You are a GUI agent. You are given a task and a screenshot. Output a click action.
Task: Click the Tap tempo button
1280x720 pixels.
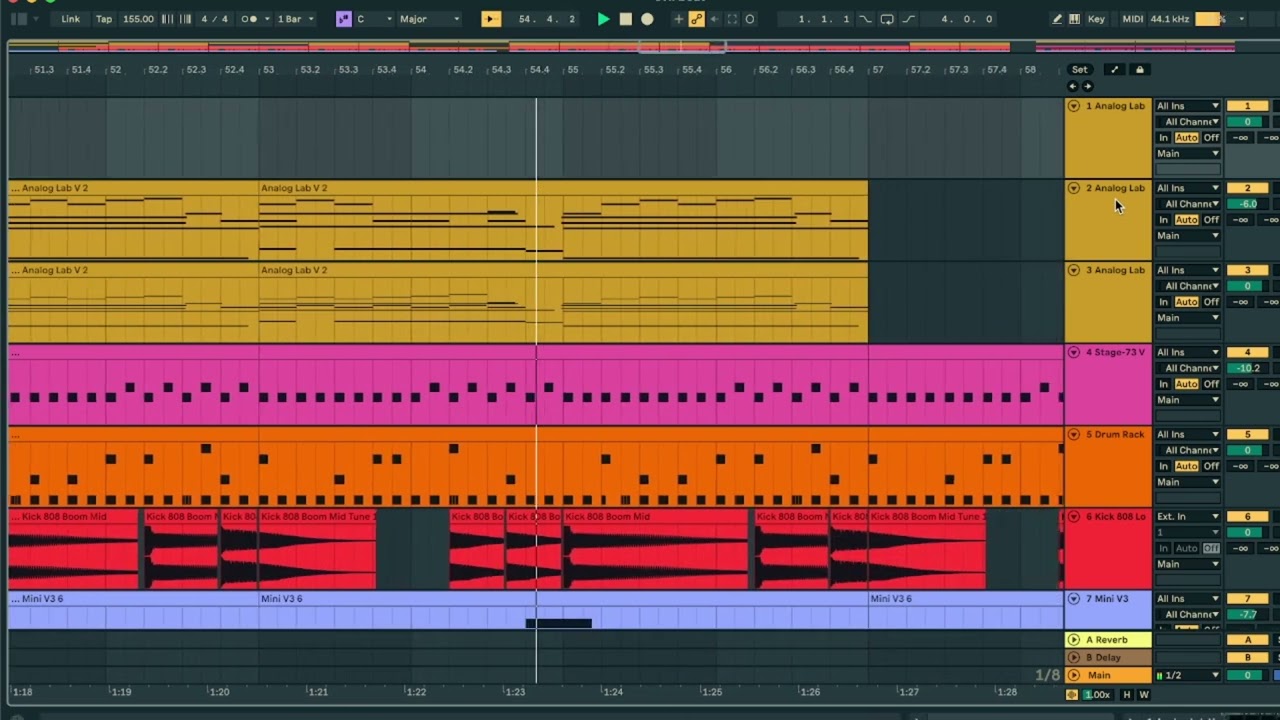pos(104,19)
